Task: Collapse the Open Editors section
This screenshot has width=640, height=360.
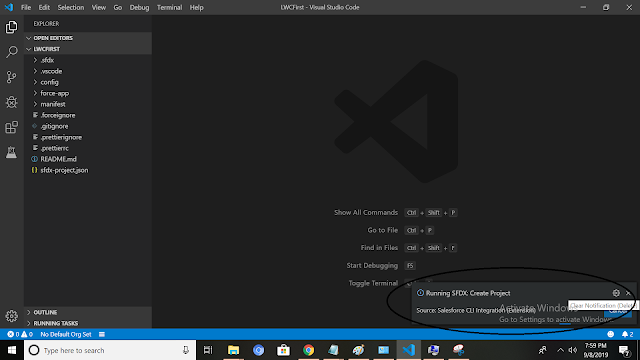Action: (x=88, y=38)
